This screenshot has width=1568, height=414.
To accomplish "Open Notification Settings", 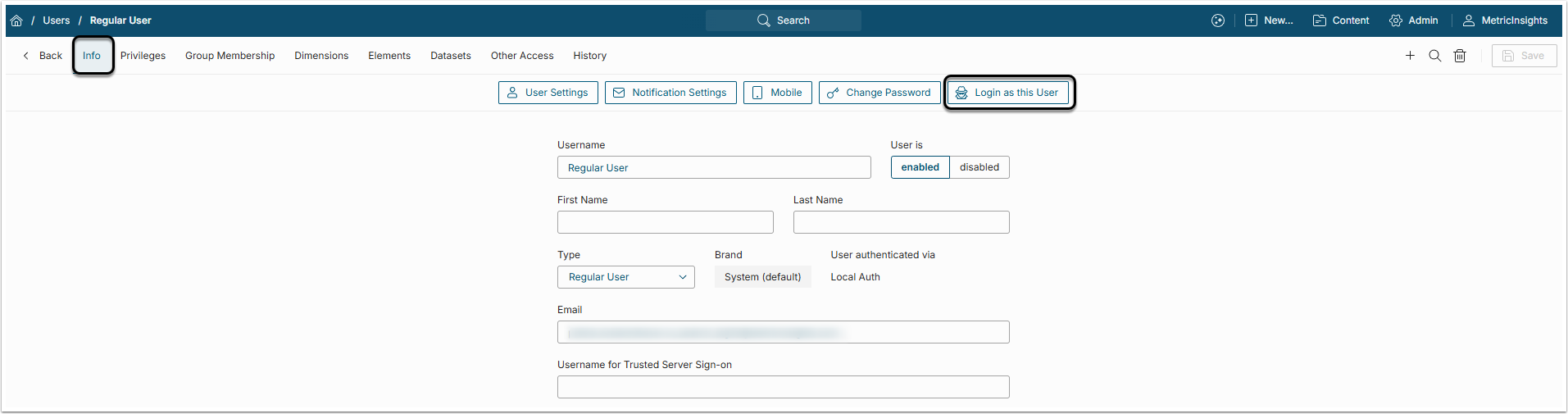I will [x=670, y=93].
